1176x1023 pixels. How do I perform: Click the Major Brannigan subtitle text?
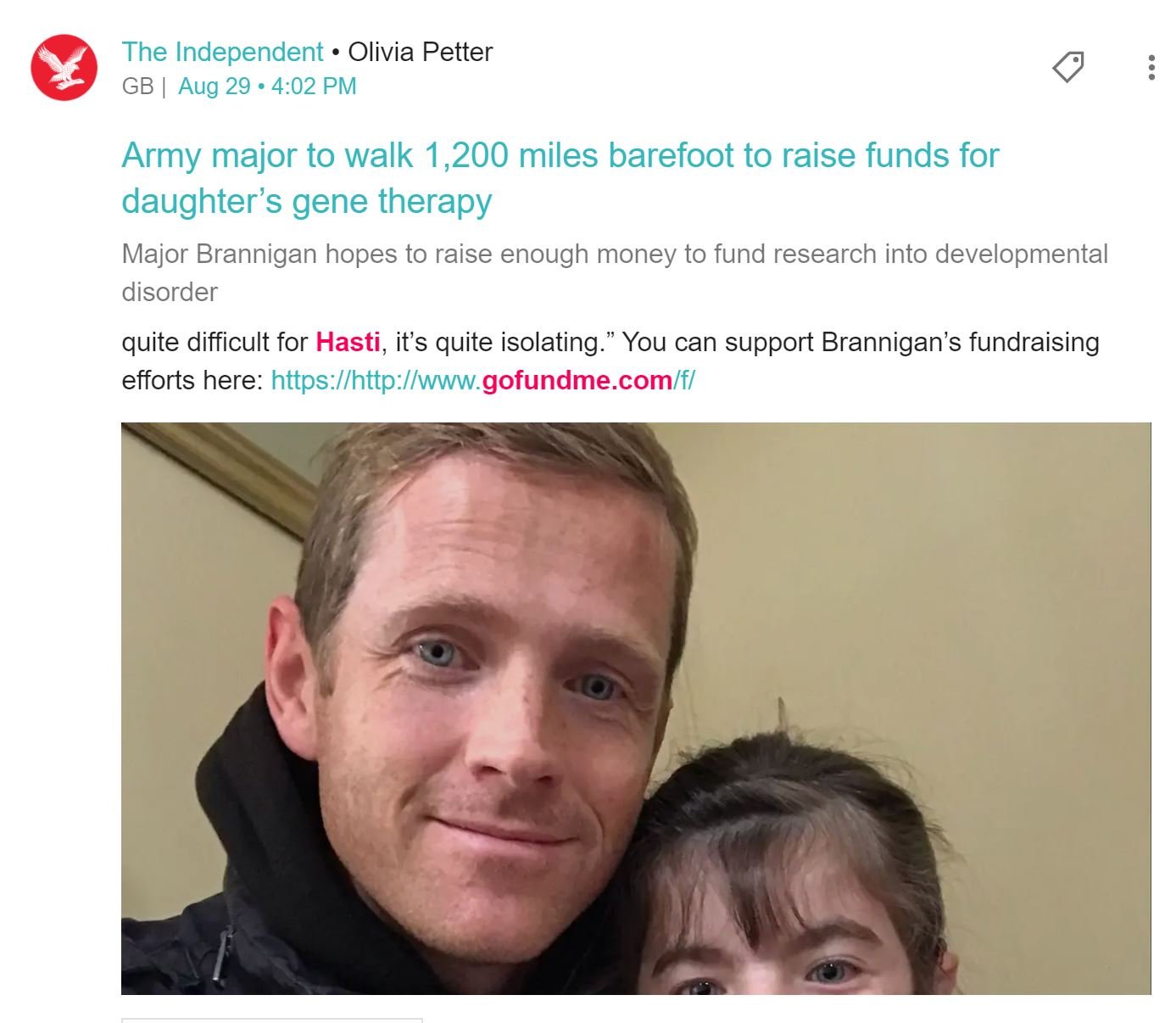[x=615, y=272]
